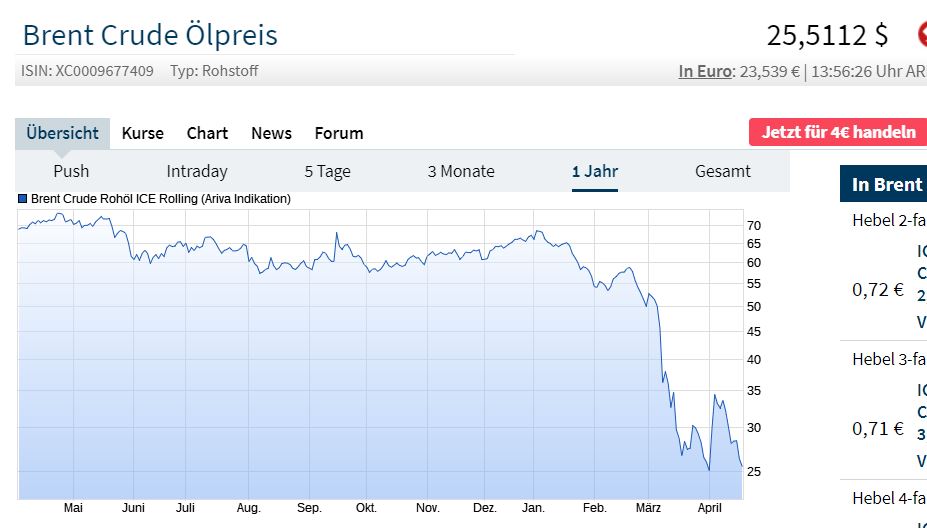Show the Intraday chart range
Image resolution: width=927 pixels, height=528 pixels.
(197, 171)
